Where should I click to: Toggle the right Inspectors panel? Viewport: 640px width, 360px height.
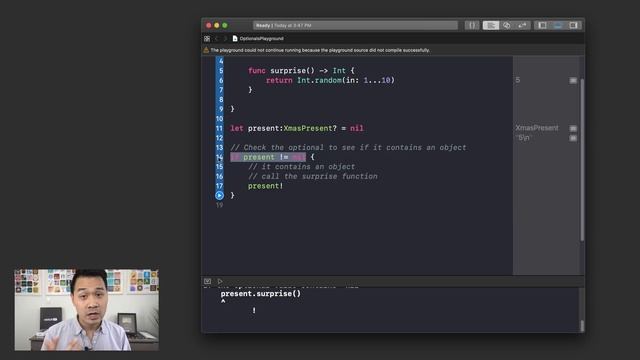(573, 25)
